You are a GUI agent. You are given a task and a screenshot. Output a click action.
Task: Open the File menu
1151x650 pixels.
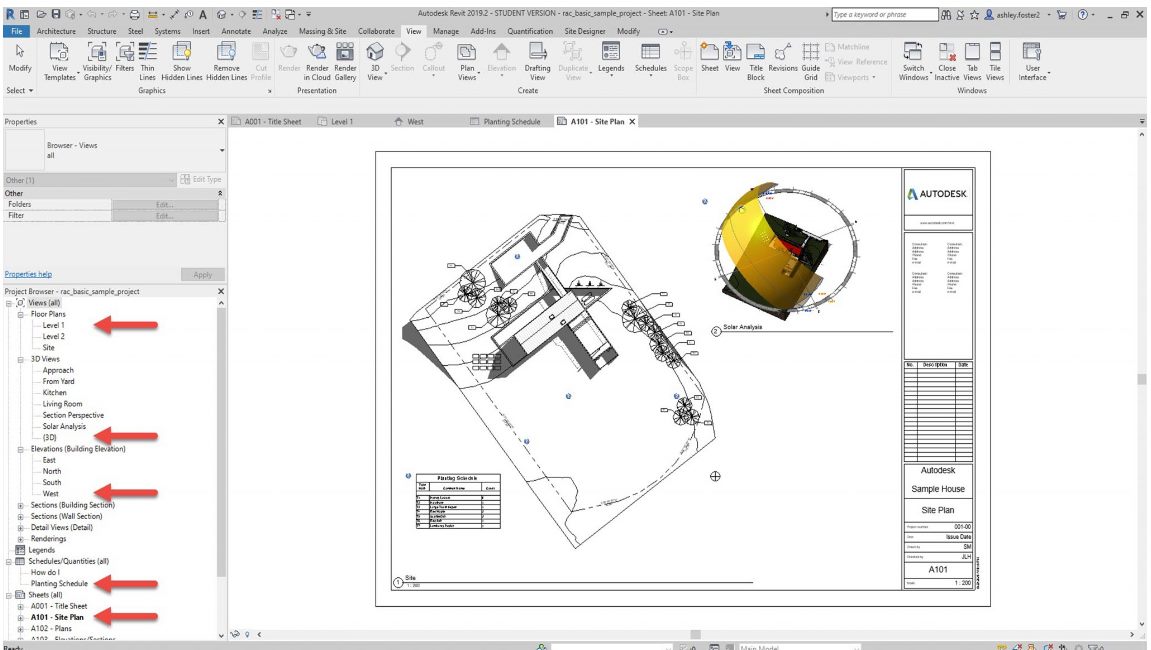click(16, 31)
